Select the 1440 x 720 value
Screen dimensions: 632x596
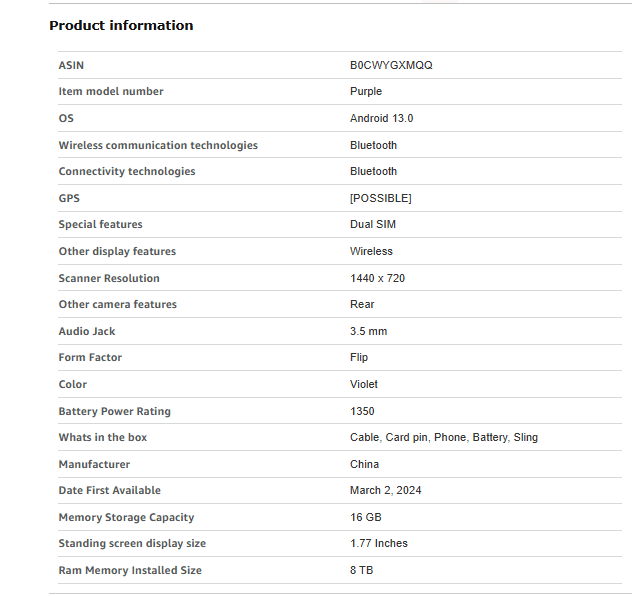tap(377, 278)
